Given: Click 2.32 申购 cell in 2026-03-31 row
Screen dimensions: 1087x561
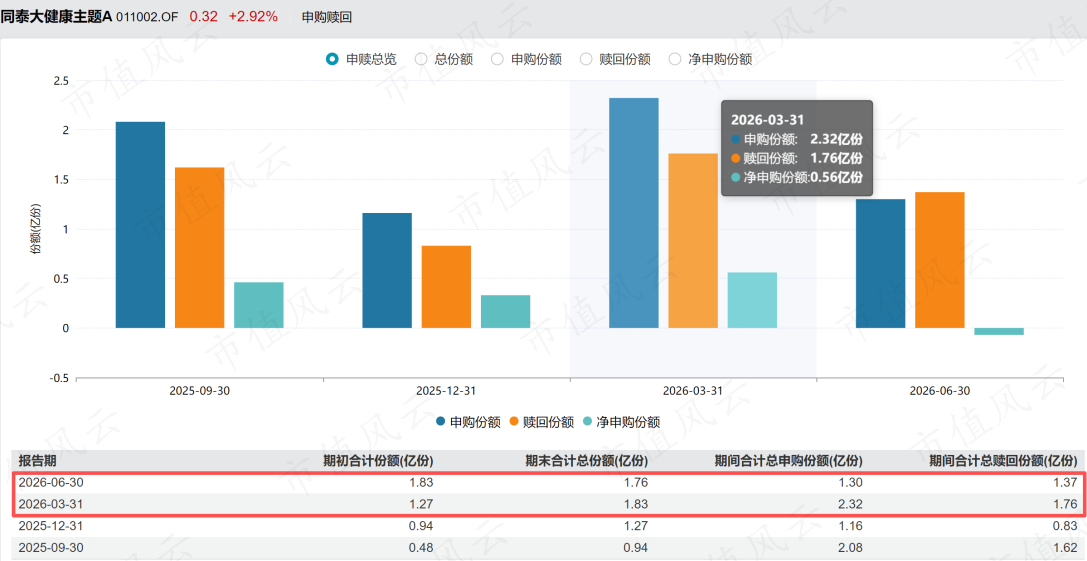Looking at the screenshot, I should coord(852,504).
